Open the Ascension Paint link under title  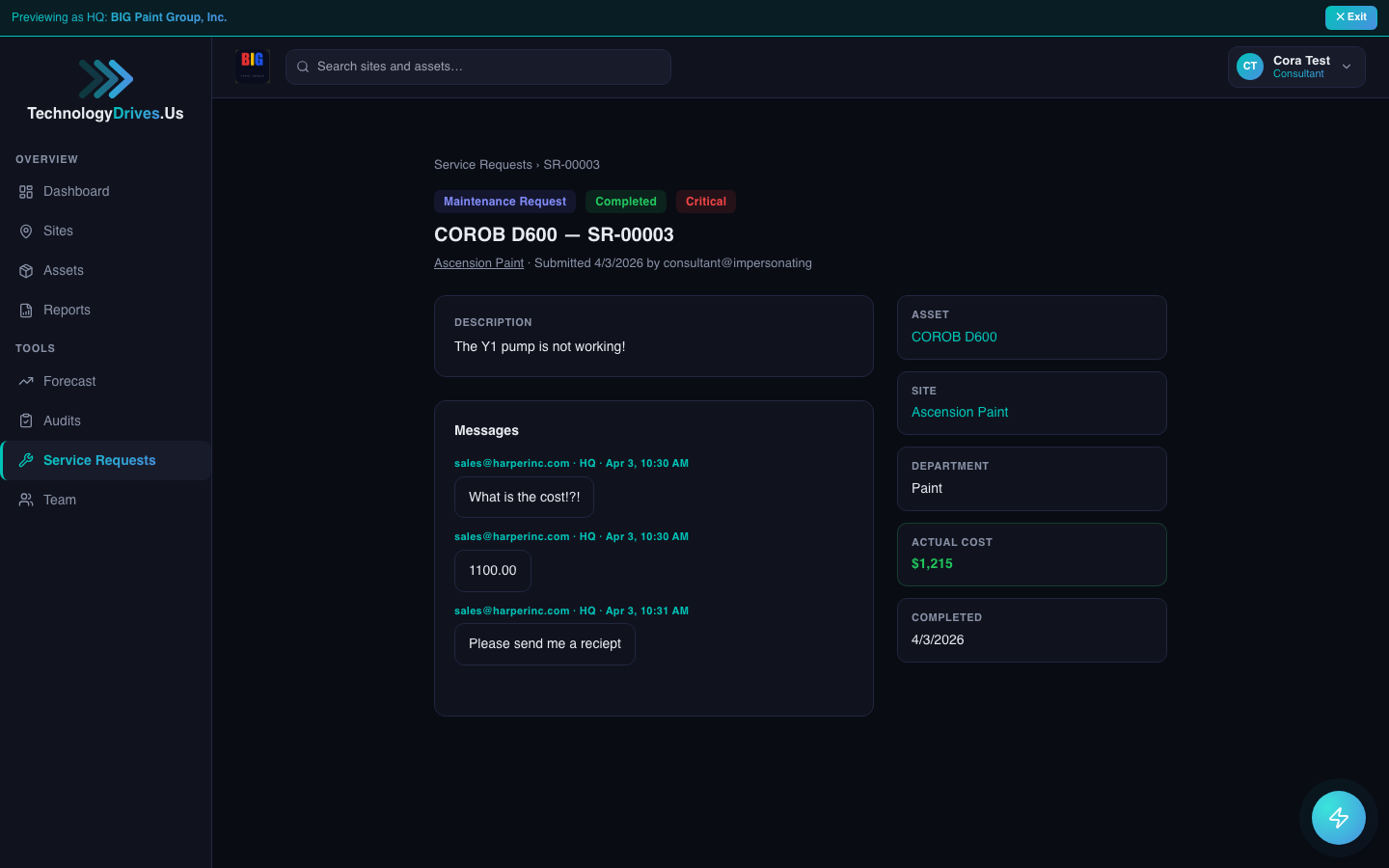[x=478, y=263]
